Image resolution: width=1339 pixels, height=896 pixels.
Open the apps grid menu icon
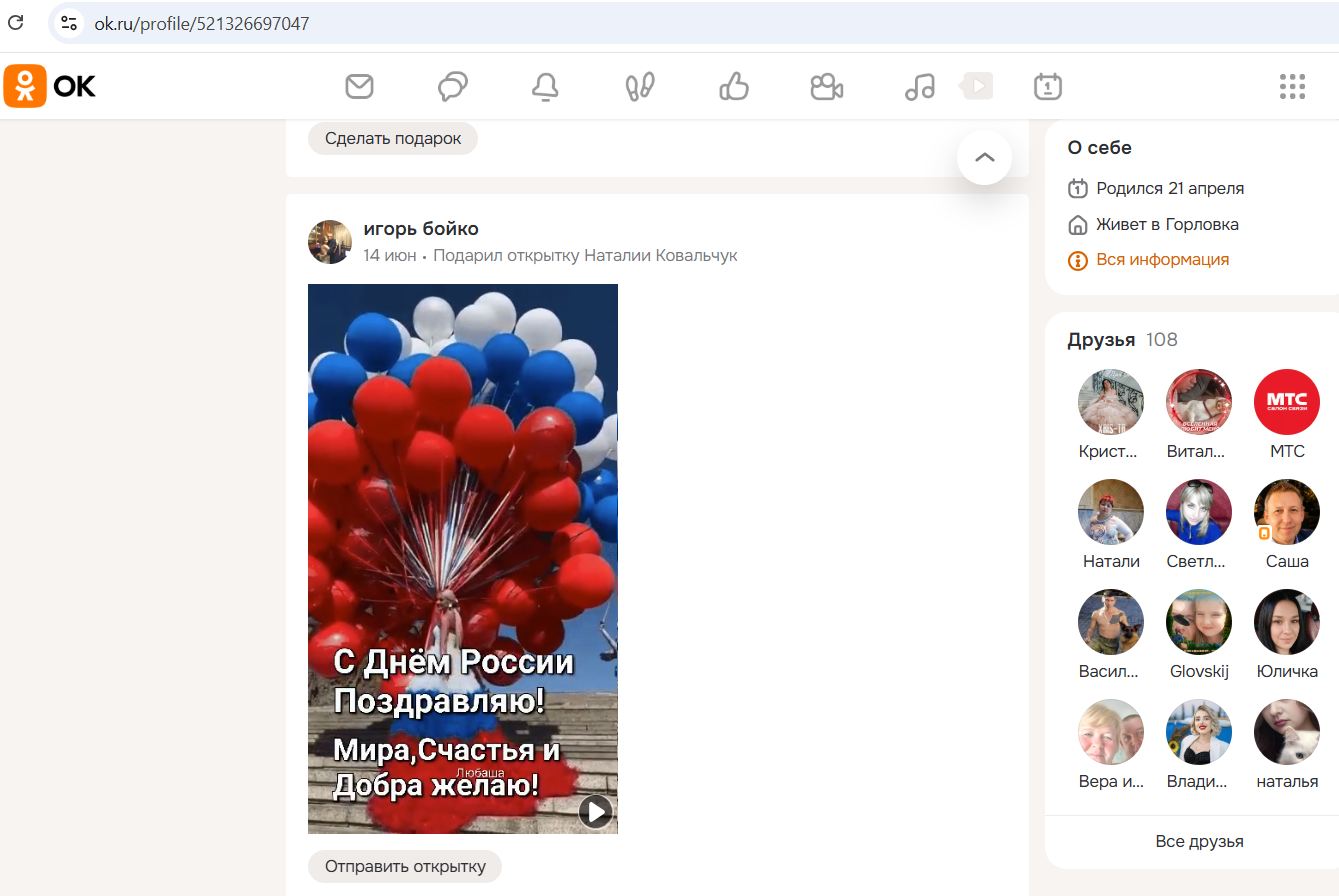(1292, 87)
